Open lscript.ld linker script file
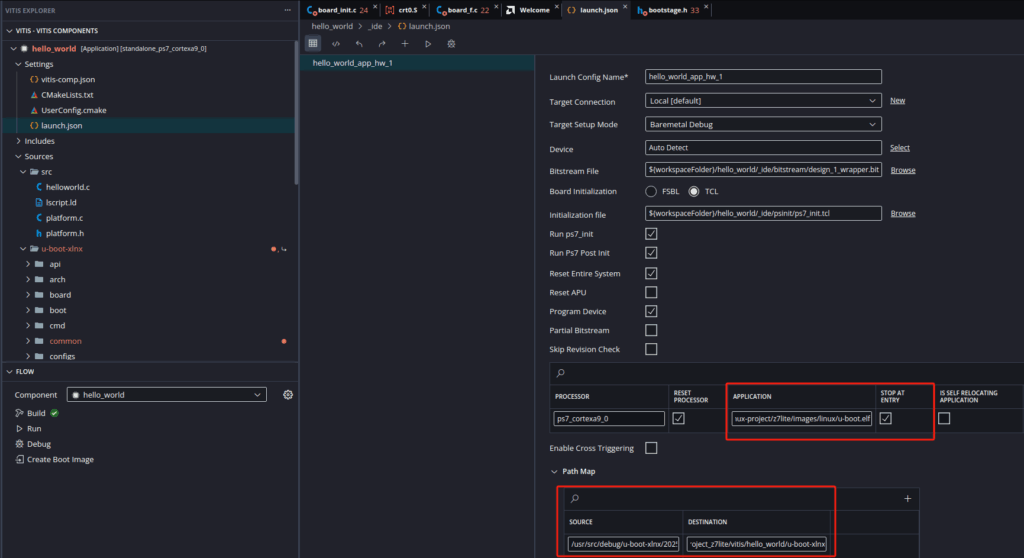 click(61, 203)
